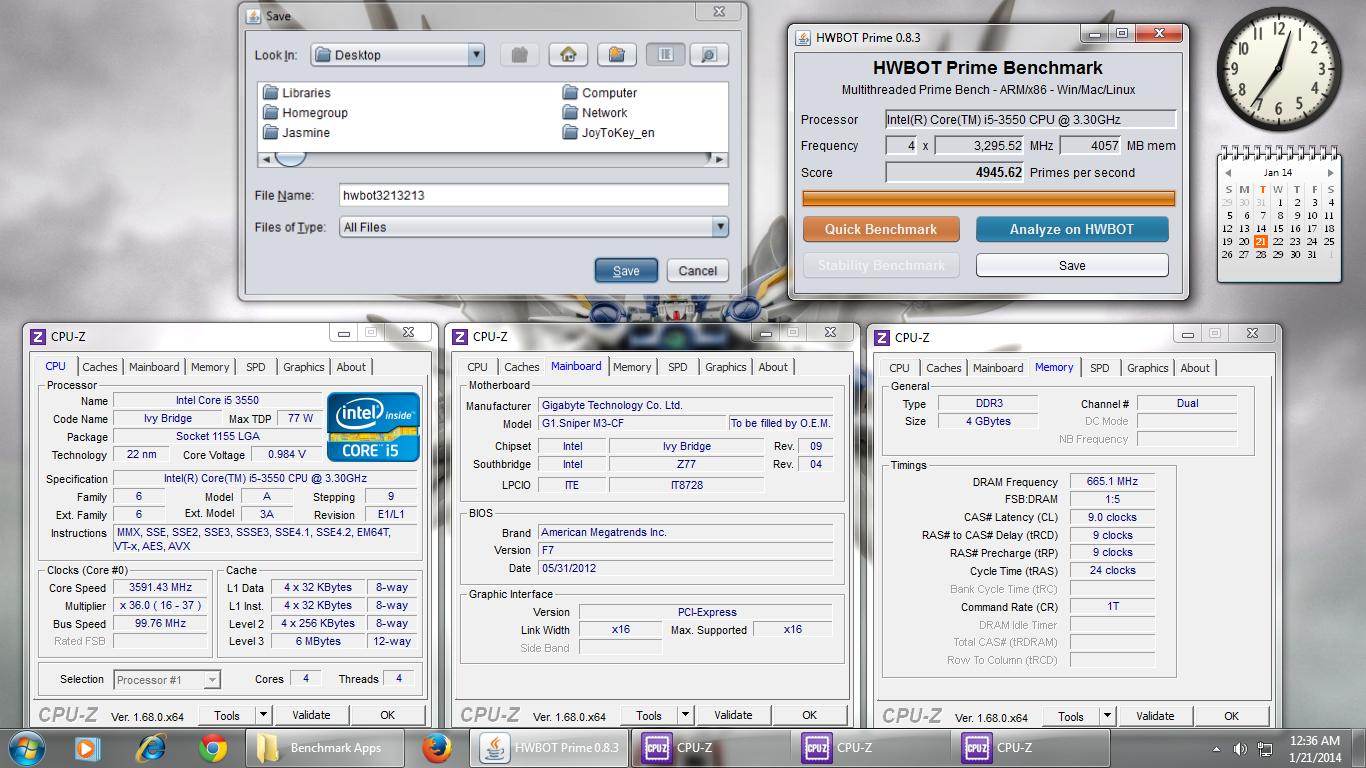The height and width of the screenshot is (768, 1366).
Task: Expand Tools dropdown arrow in left CPU-Z
Action: click(x=264, y=715)
